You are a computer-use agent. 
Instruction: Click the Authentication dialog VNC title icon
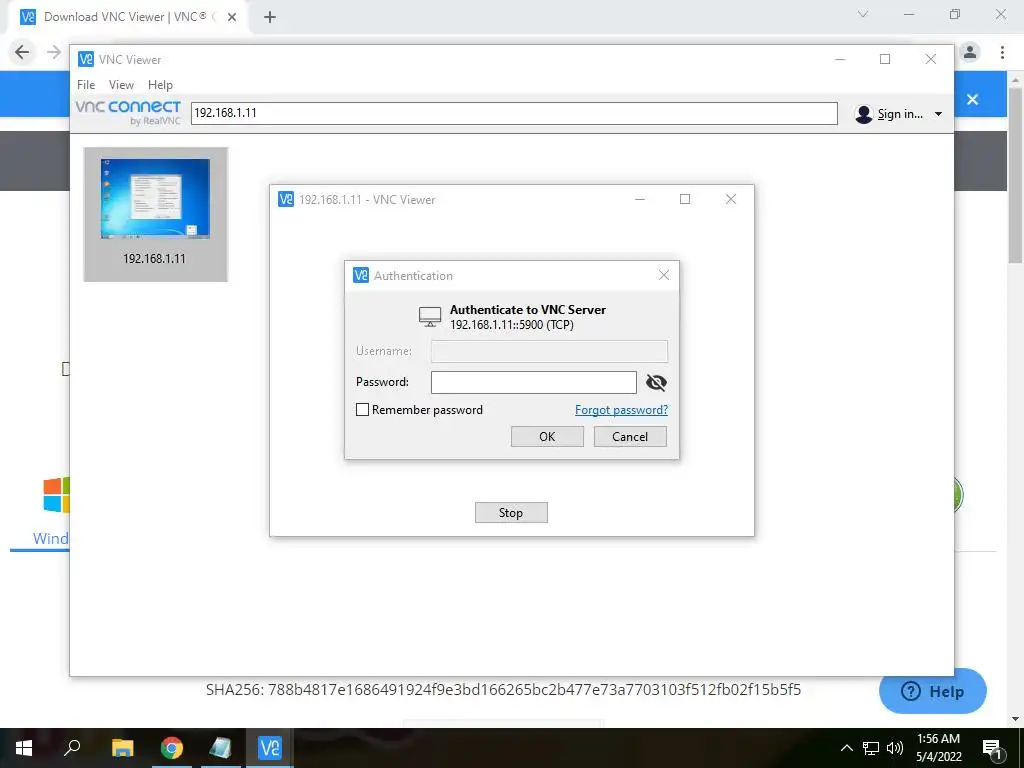(x=360, y=275)
